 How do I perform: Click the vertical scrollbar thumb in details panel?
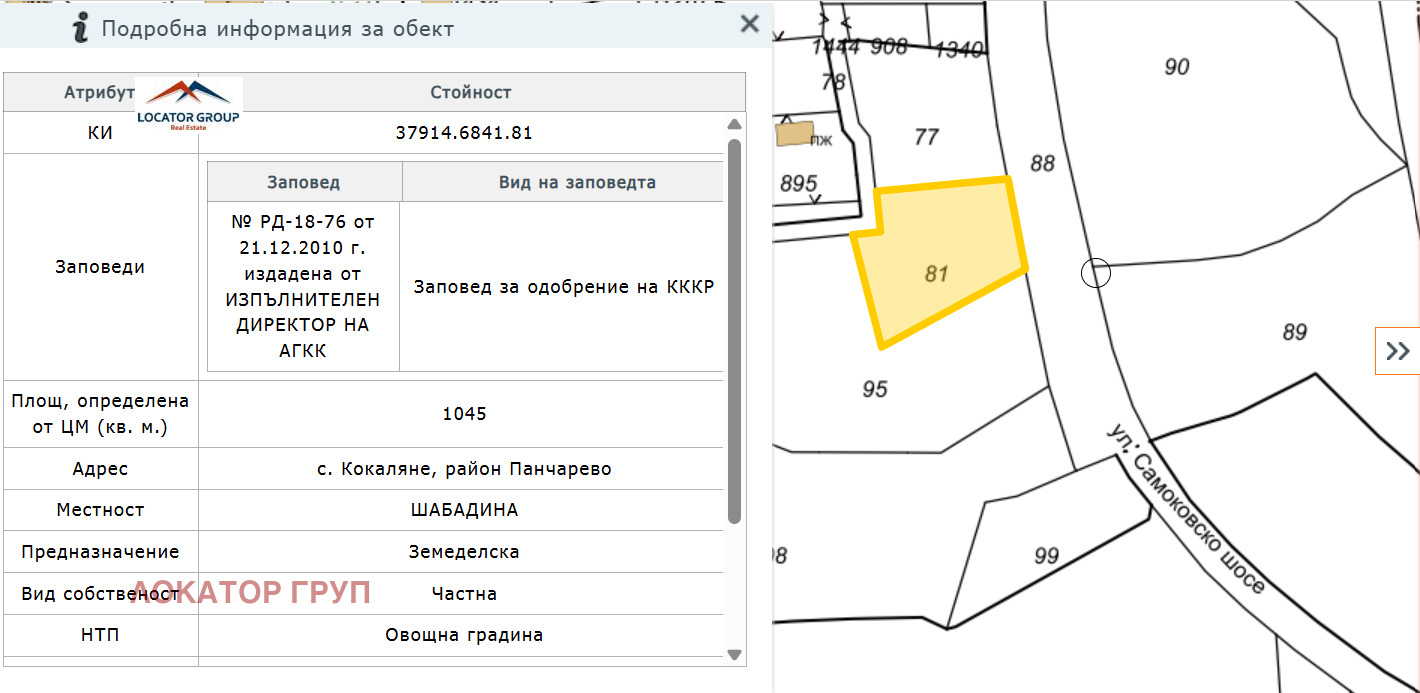point(734,330)
